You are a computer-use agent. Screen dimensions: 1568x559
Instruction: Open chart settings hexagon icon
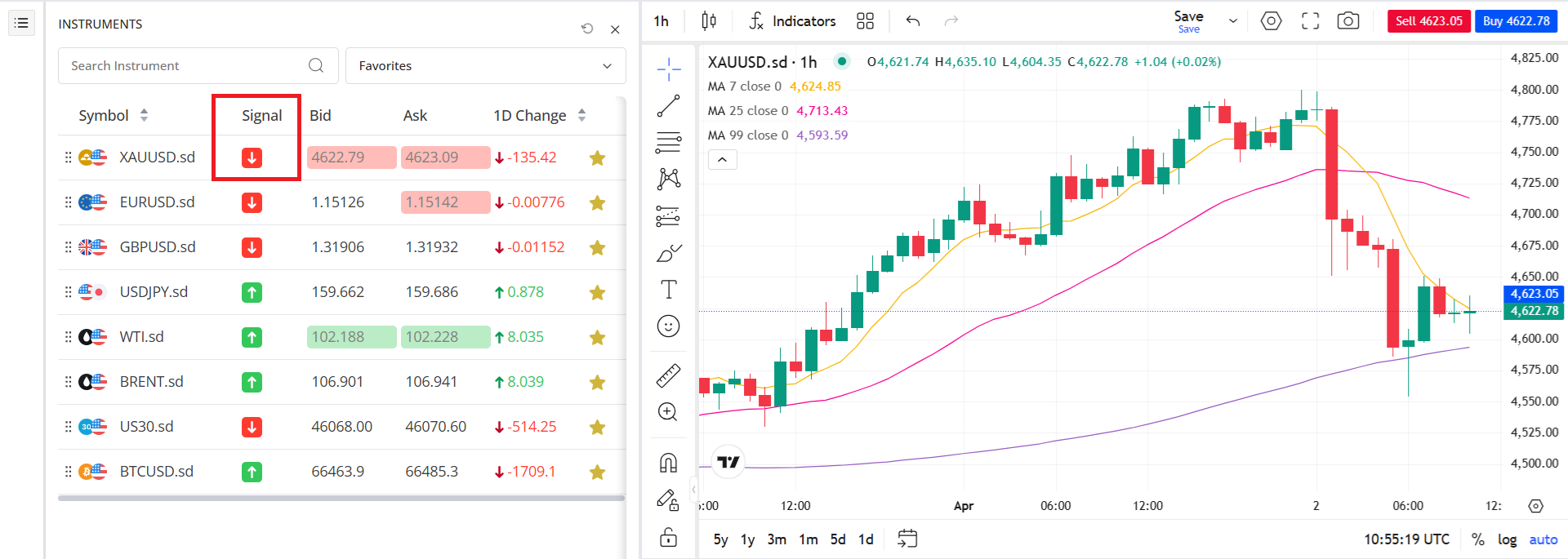[1272, 21]
